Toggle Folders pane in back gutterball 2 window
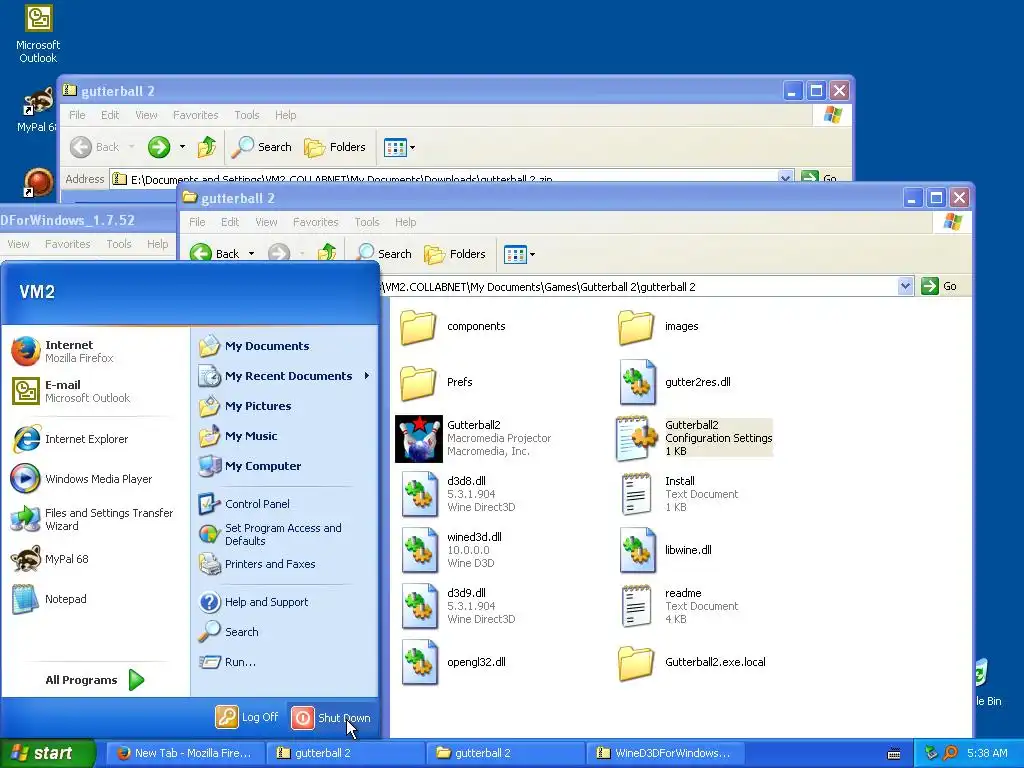This screenshot has height=768, width=1024. (x=335, y=147)
